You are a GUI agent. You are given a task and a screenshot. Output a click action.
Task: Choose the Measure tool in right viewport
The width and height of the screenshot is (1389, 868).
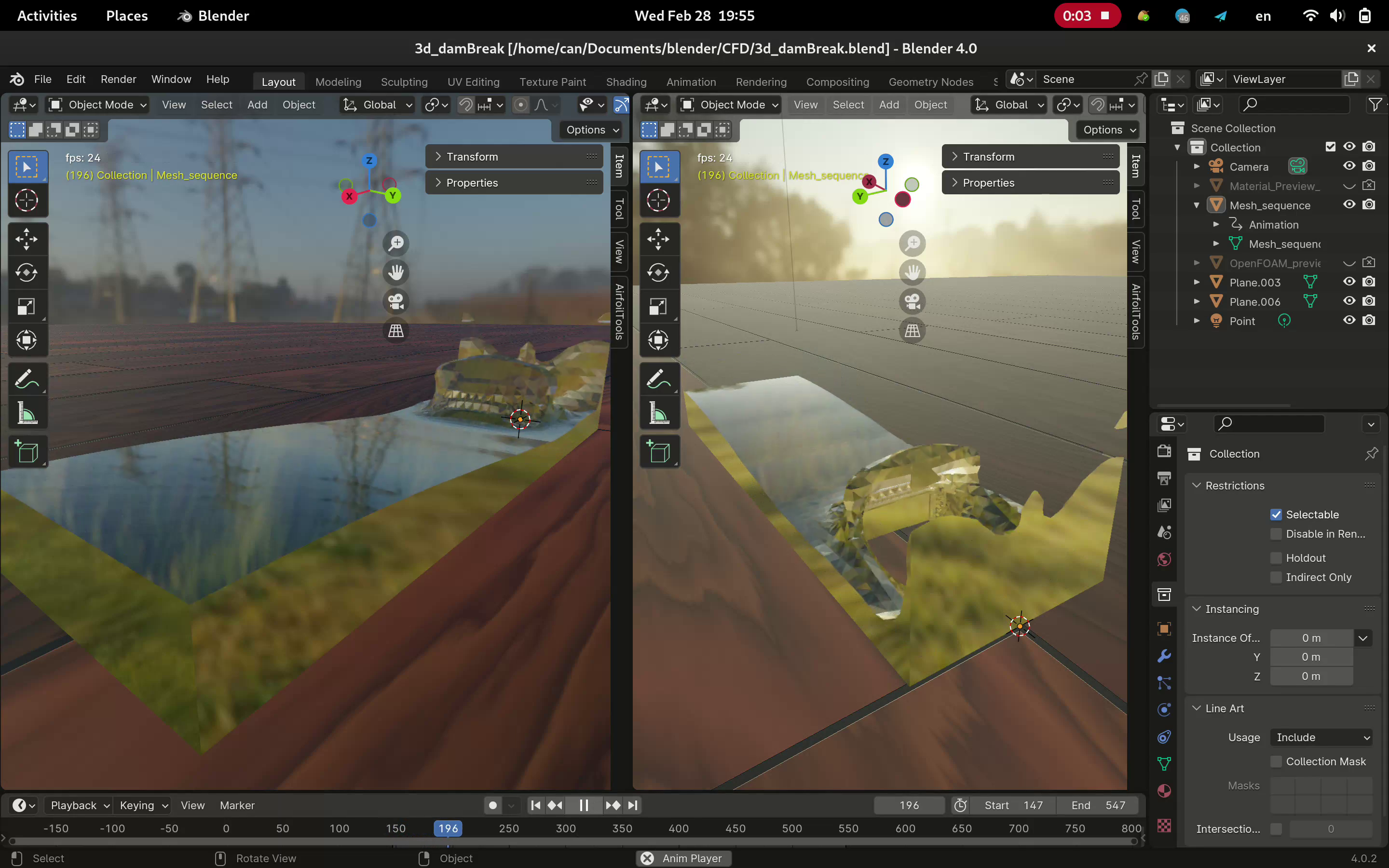pos(658,413)
